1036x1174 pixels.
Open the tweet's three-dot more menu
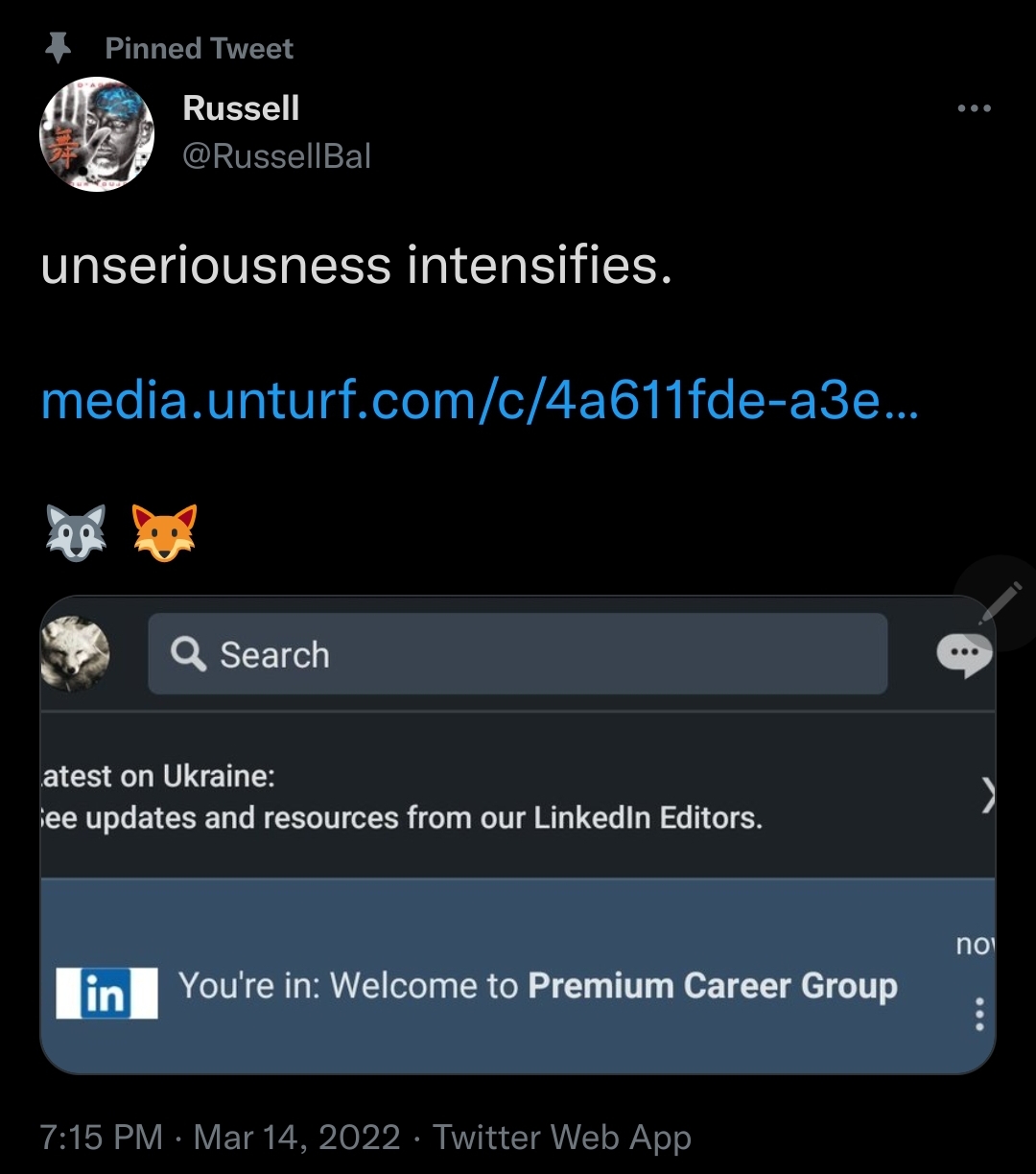[x=974, y=108]
